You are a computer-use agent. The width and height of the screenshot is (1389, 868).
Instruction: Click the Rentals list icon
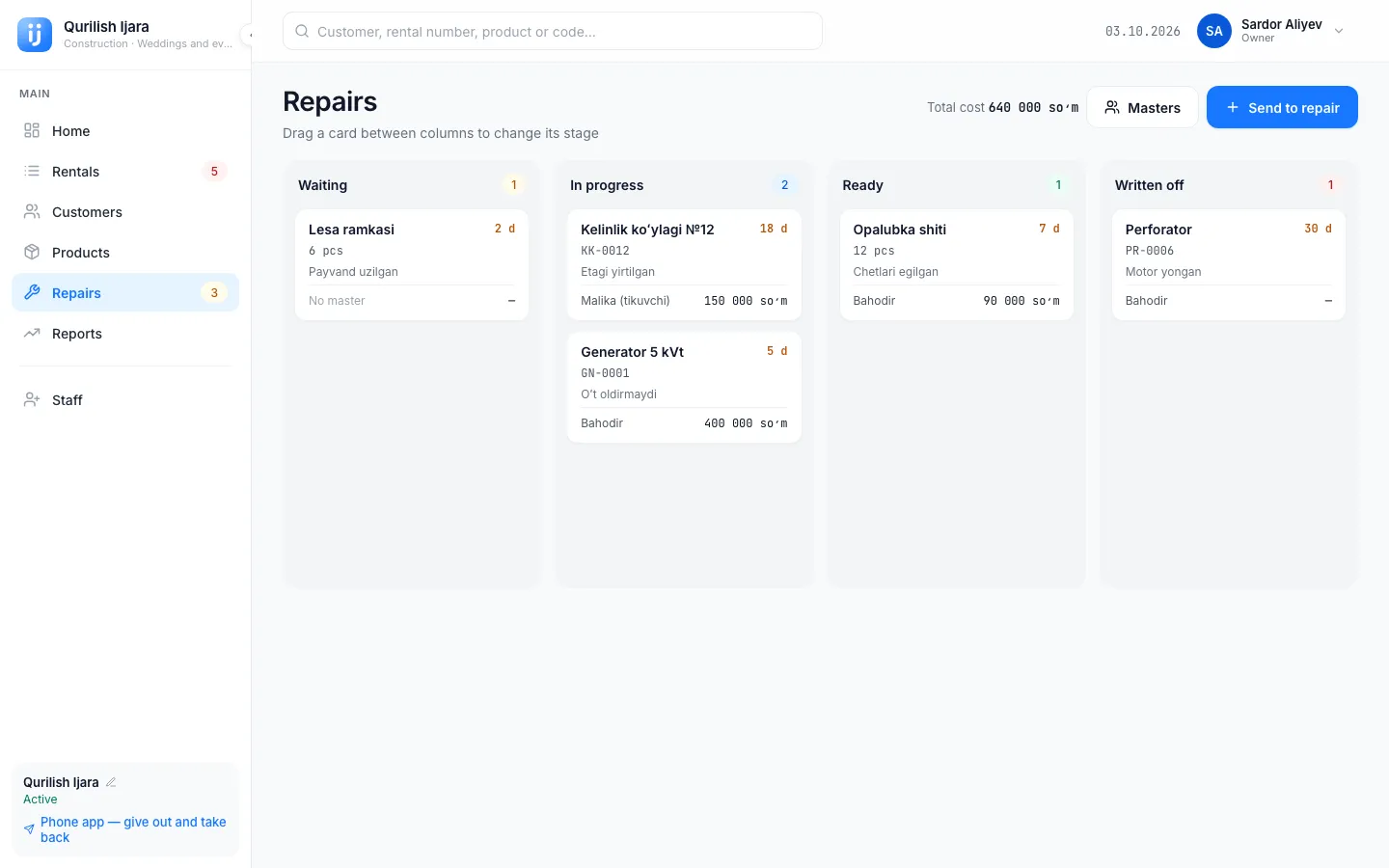(32, 171)
